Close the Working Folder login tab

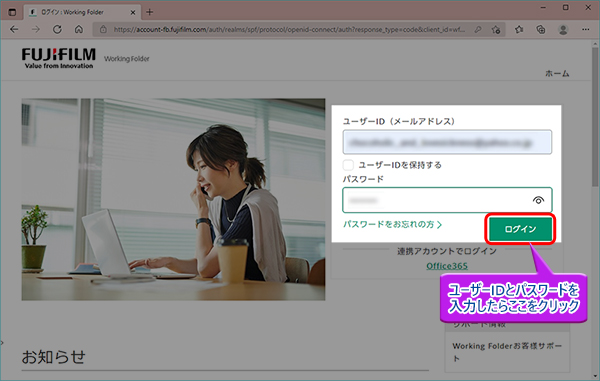pyautogui.click(x=133, y=12)
